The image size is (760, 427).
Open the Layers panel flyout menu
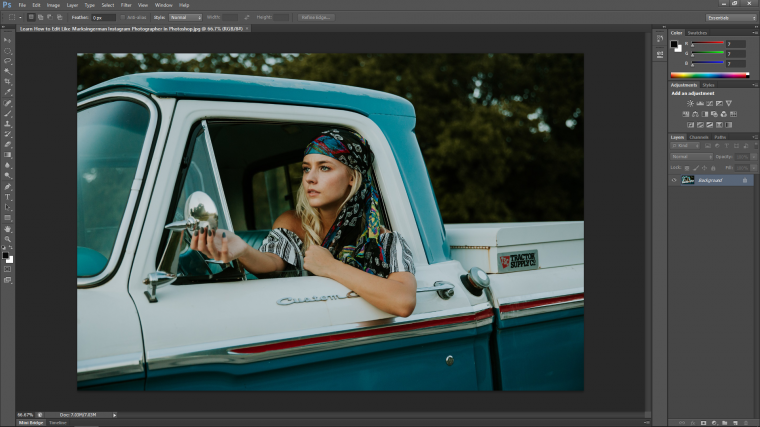pyautogui.click(x=755, y=137)
